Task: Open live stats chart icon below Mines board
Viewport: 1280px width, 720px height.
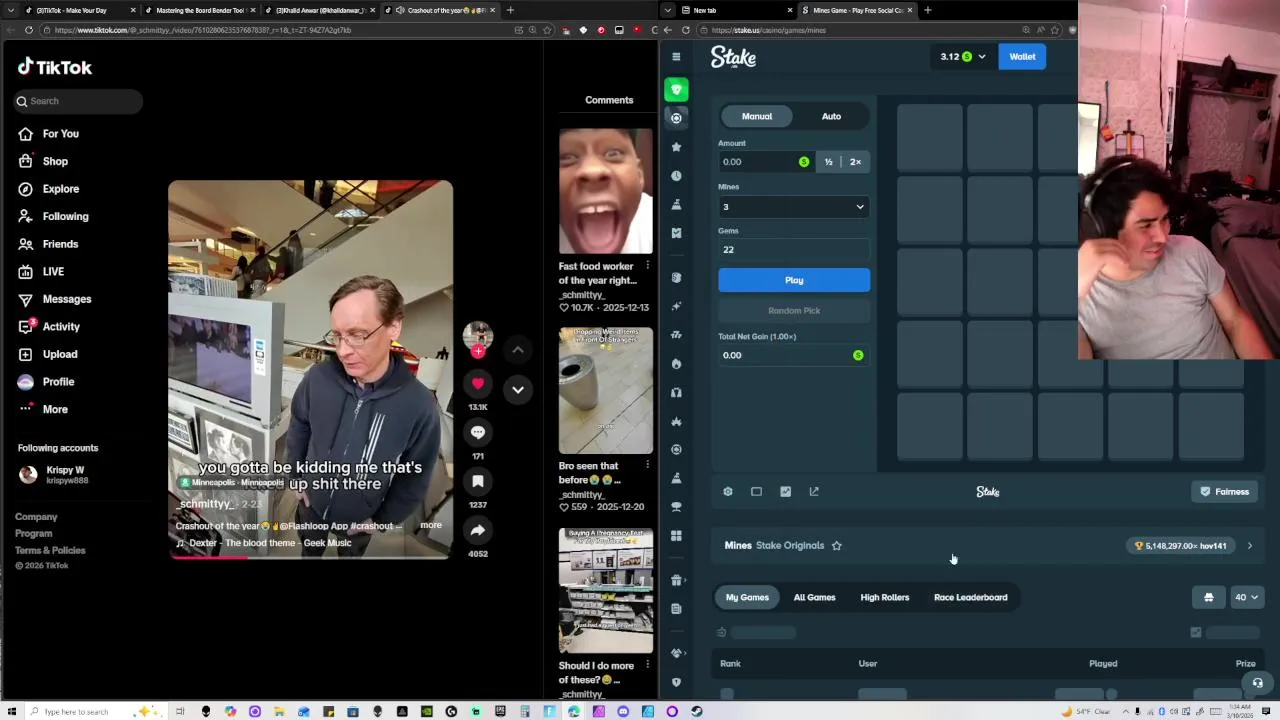Action: (x=785, y=492)
